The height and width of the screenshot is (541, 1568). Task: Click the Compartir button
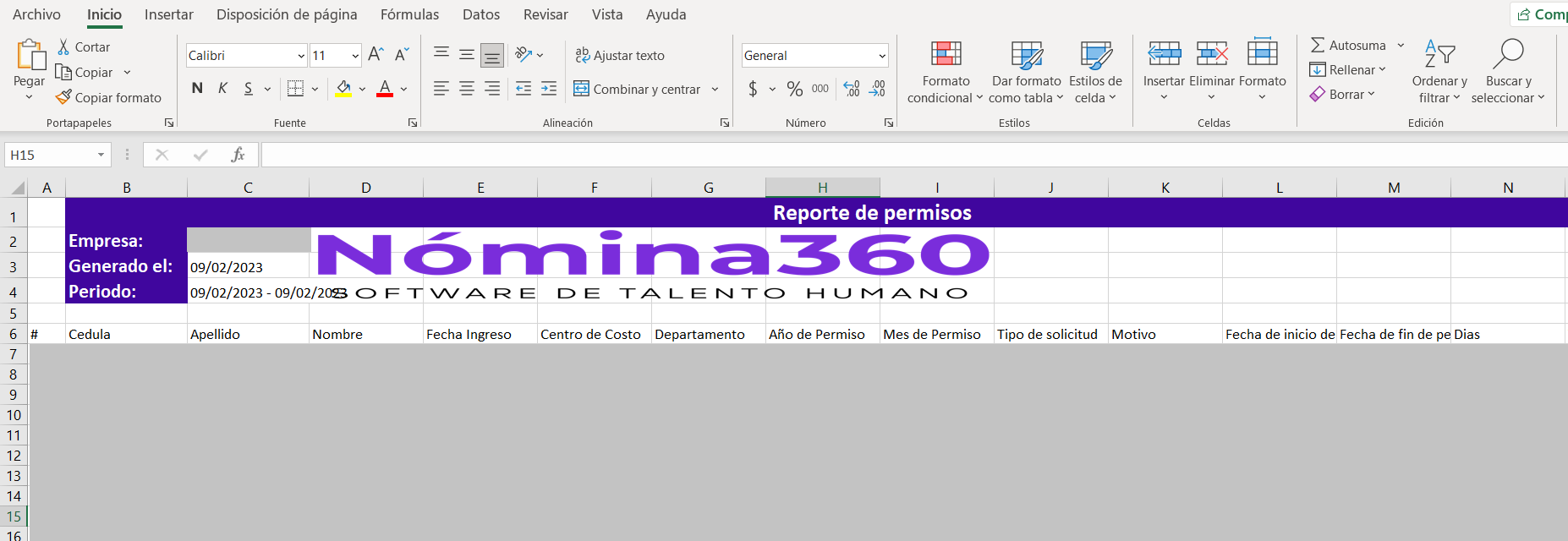pyautogui.click(x=1541, y=14)
